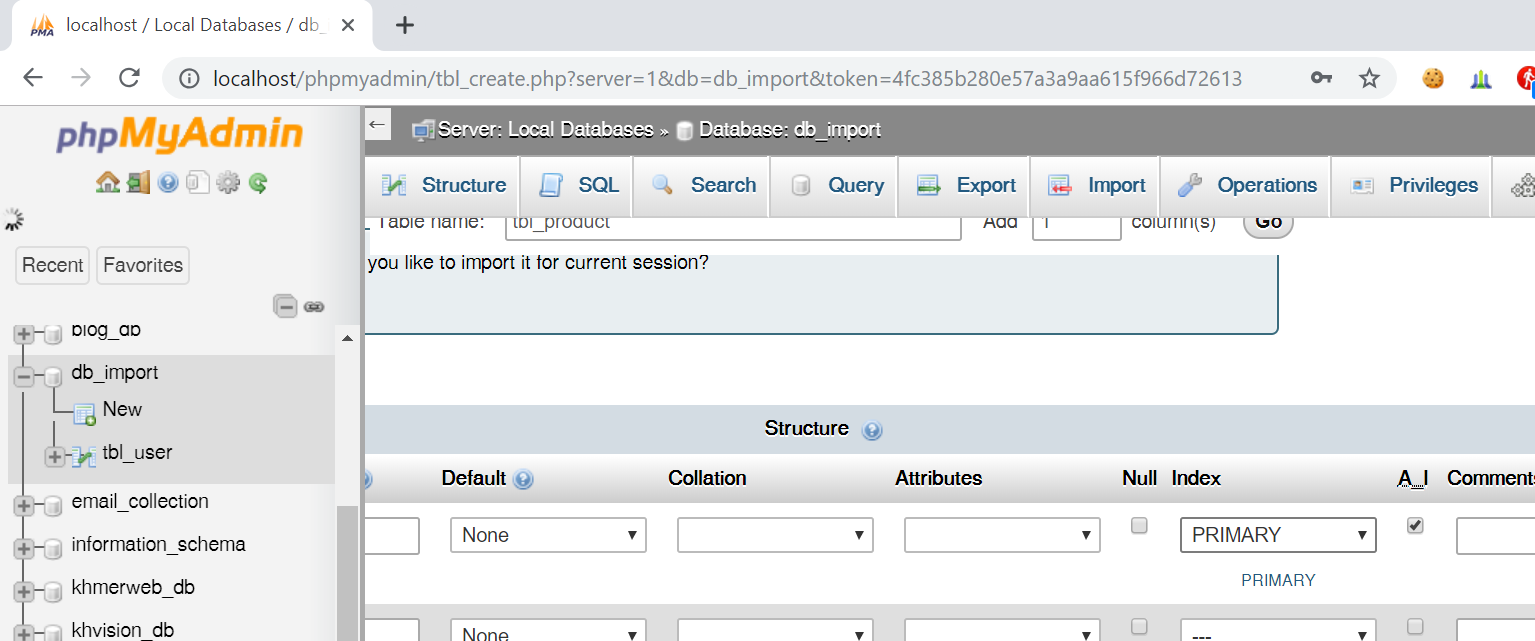Check the Null checkbox in first row
This screenshot has width=1535, height=641.
1139,525
